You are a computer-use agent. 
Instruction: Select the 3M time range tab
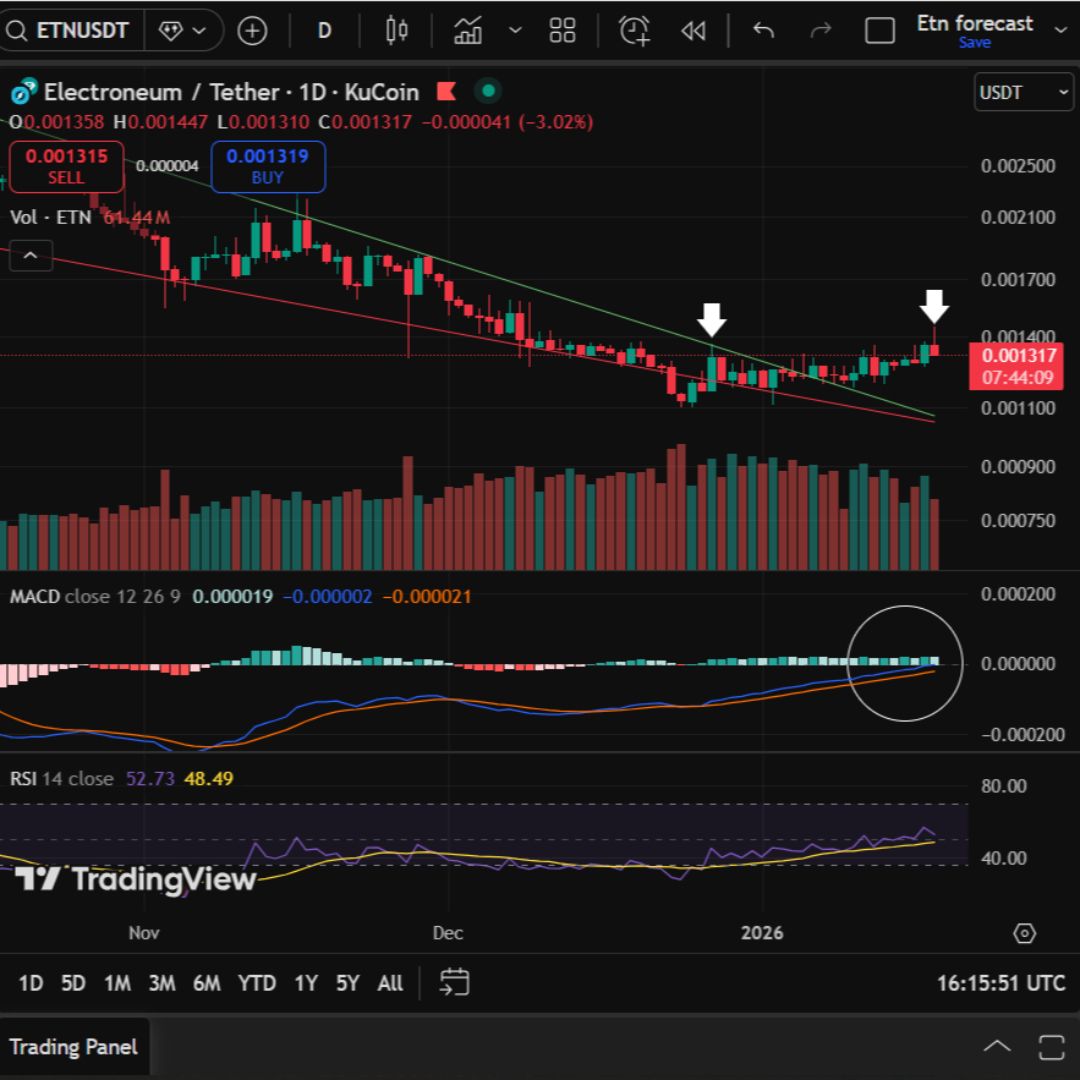click(162, 983)
